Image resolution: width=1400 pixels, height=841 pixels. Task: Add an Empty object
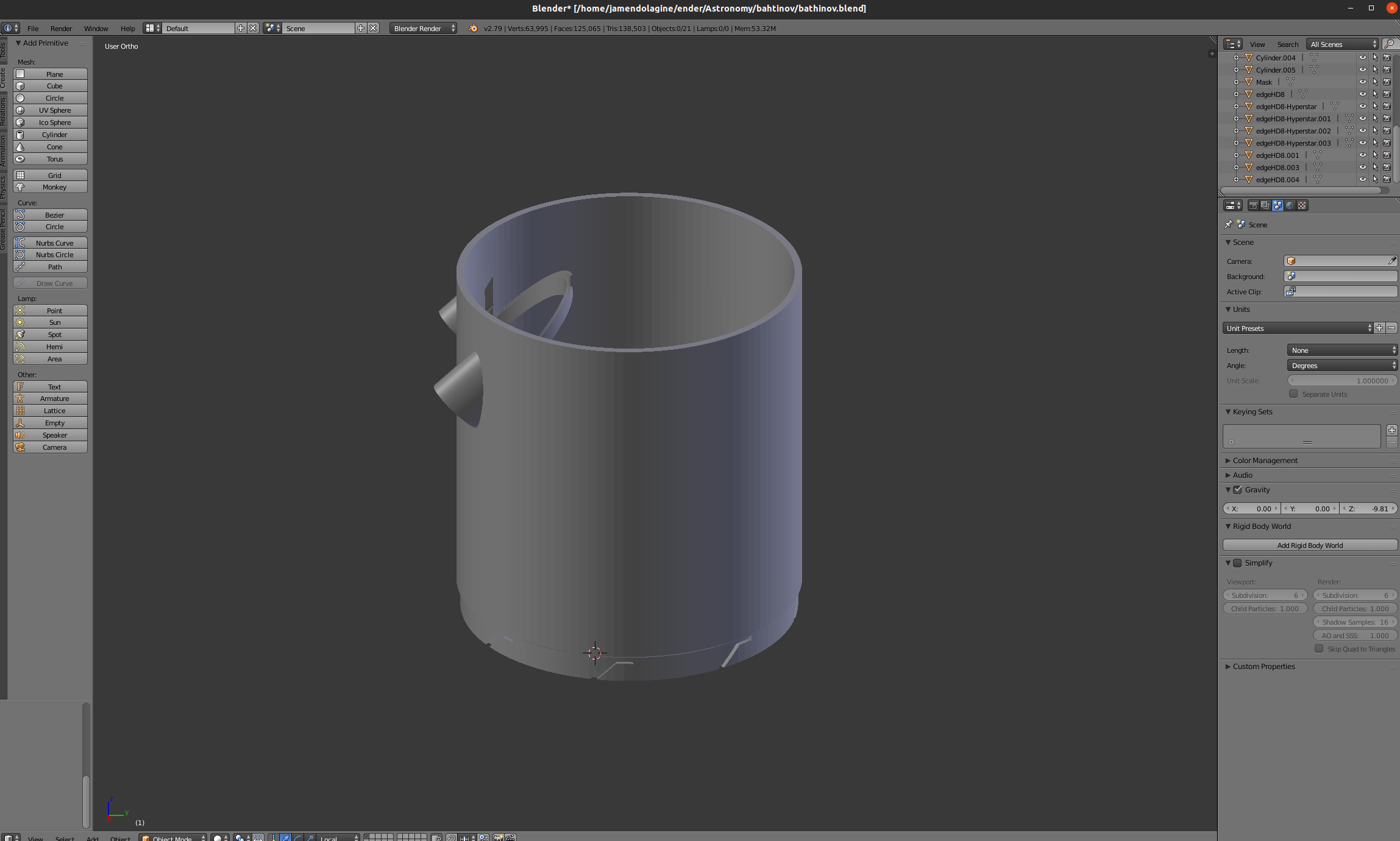click(x=50, y=423)
